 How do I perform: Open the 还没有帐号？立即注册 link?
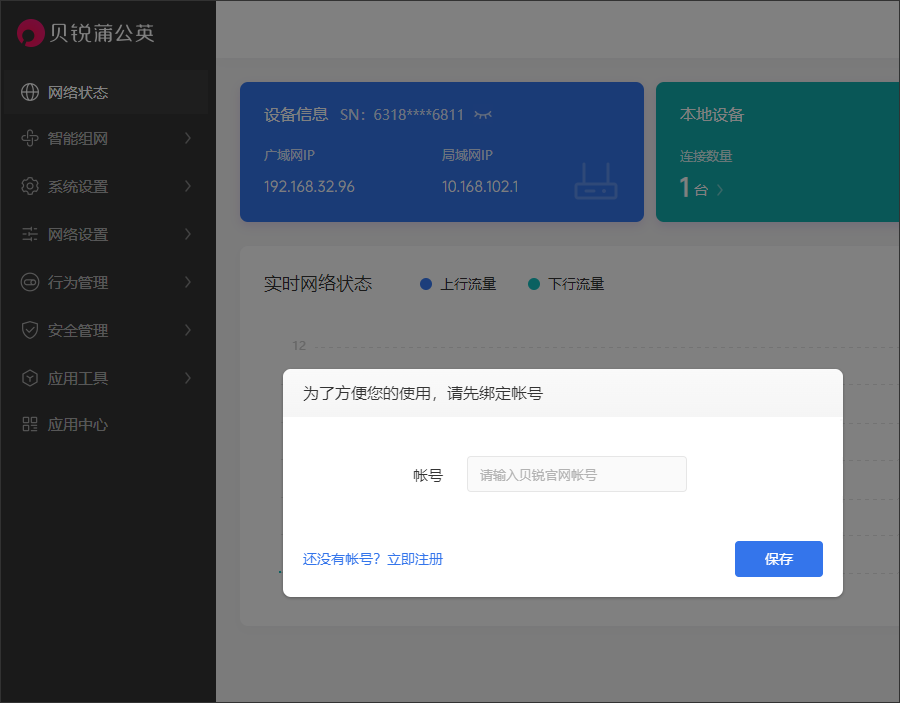click(373, 559)
